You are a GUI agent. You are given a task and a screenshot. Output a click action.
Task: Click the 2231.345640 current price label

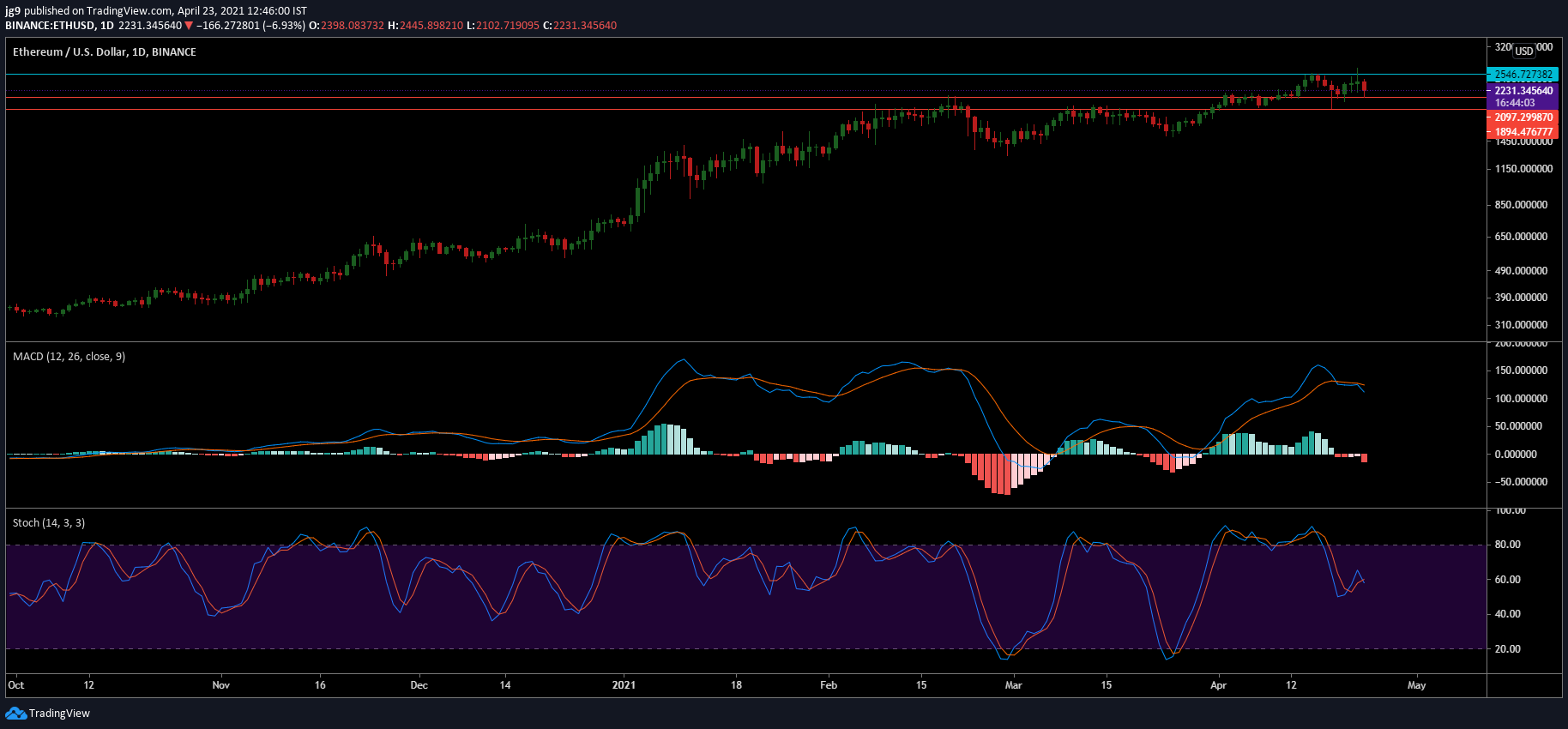point(1523,90)
